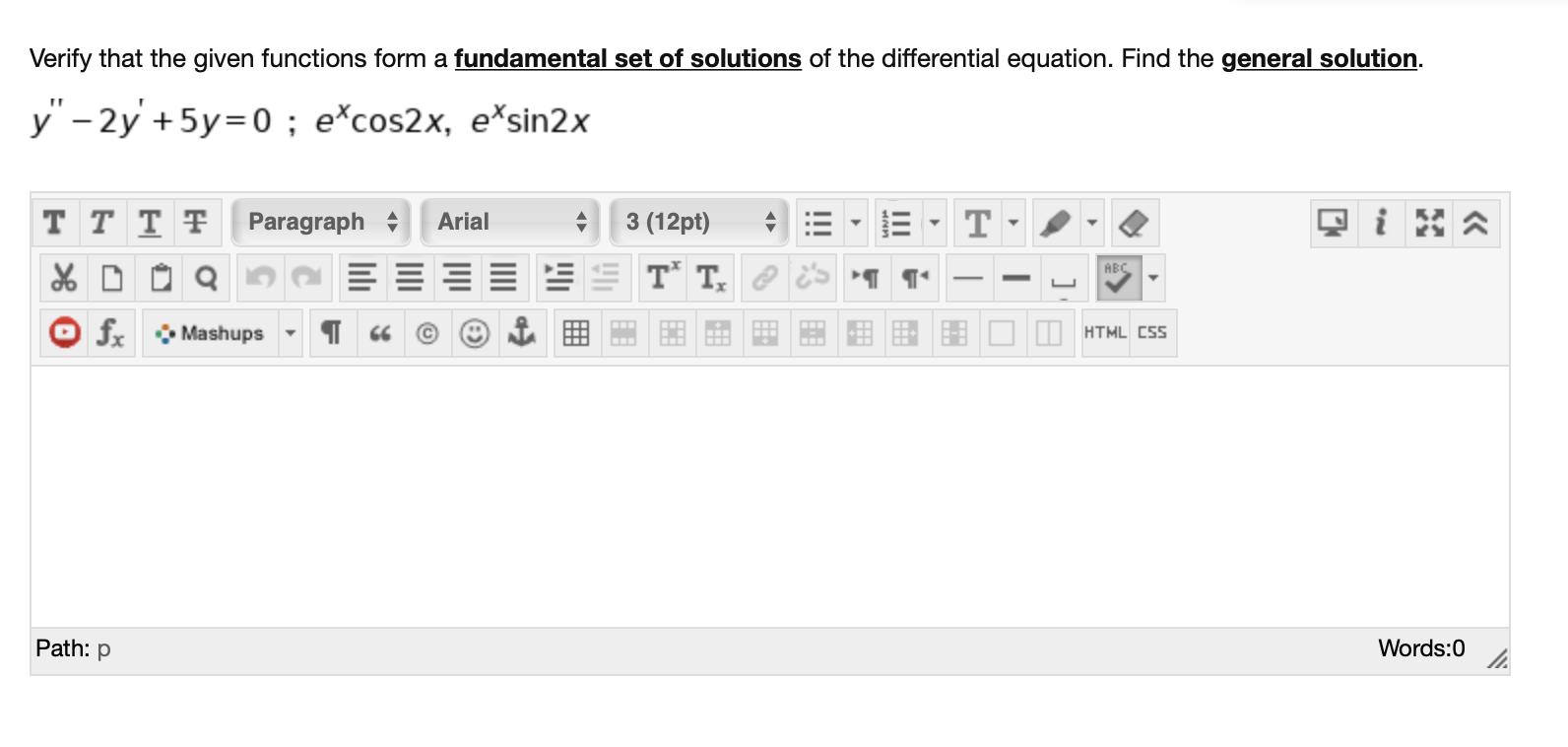
Task: Insert a copyright symbol
Action: pyautogui.click(x=425, y=333)
